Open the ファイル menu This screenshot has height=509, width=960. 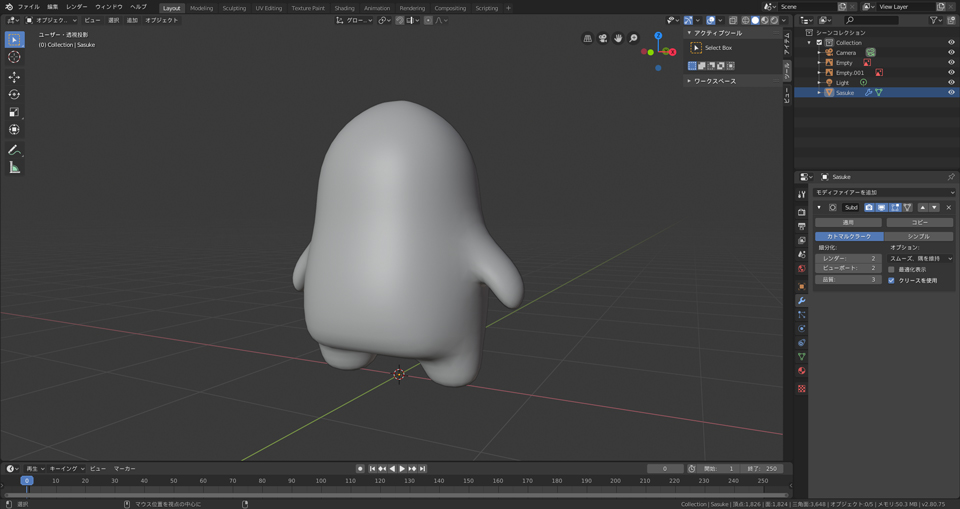point(28,7)
